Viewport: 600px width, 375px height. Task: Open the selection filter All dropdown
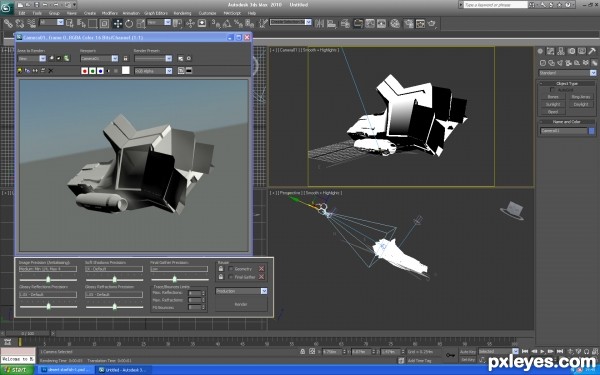[x=52, y=23]
